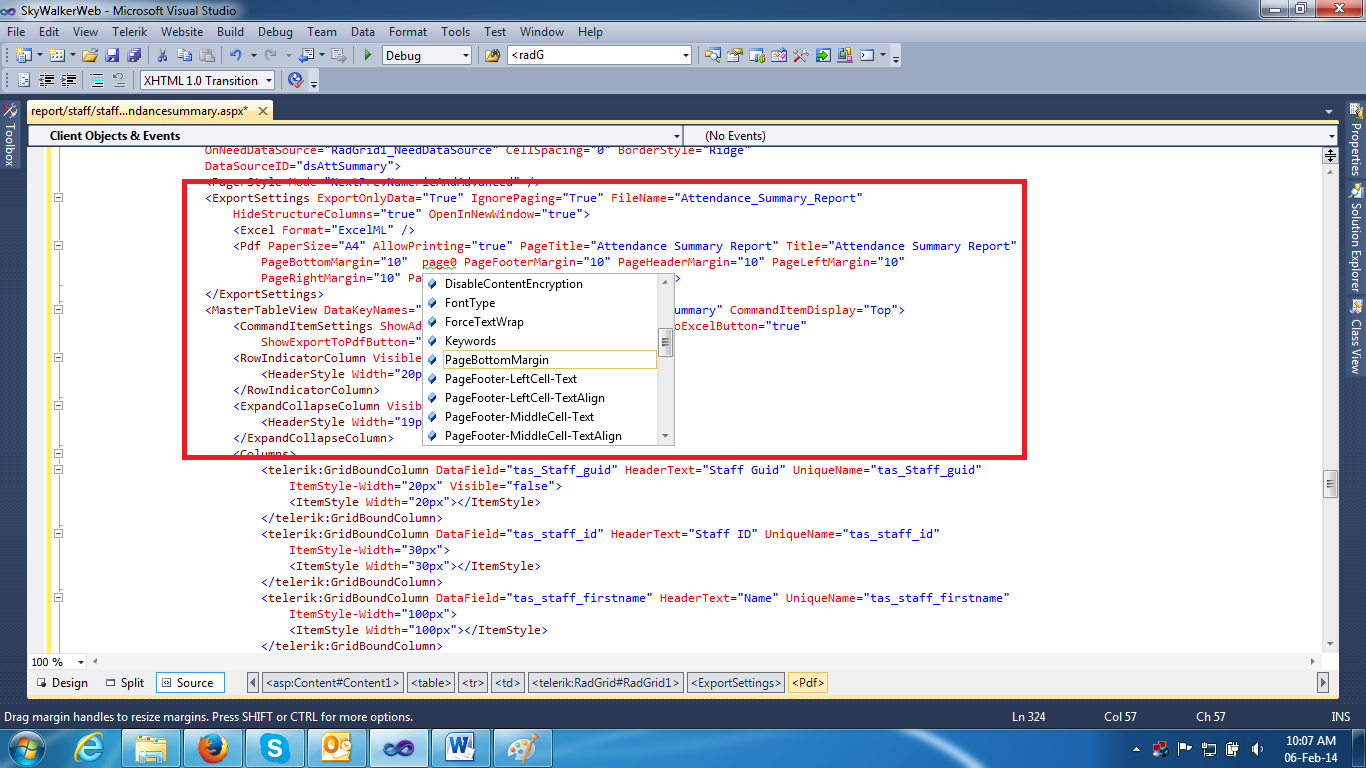Image resolution: width=1366 pixels, height=768 pixels.
Task: Click the Copy icon in the toolbar
Action: click(x=185, y=55)
